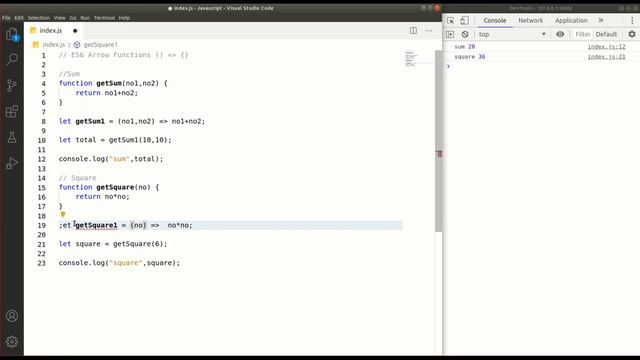This screenshot has width=640, height=360.
Task: Open the Terminal menu
Action: [104, 18]
